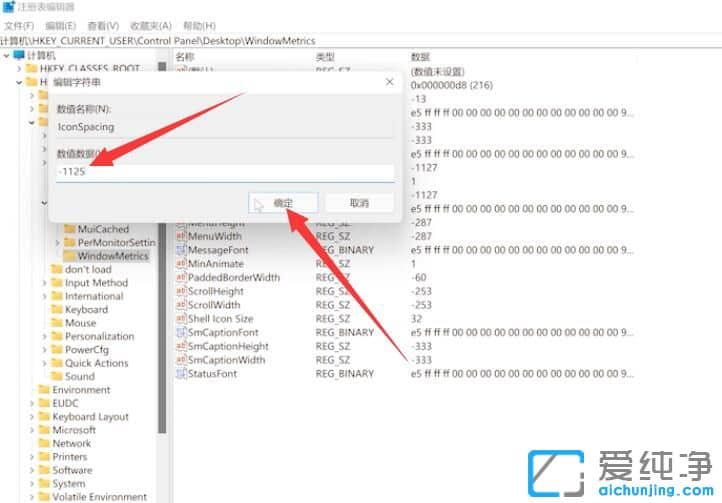
Task: Select the ScrollHeight value icon
Action: (x=181, y=291)
